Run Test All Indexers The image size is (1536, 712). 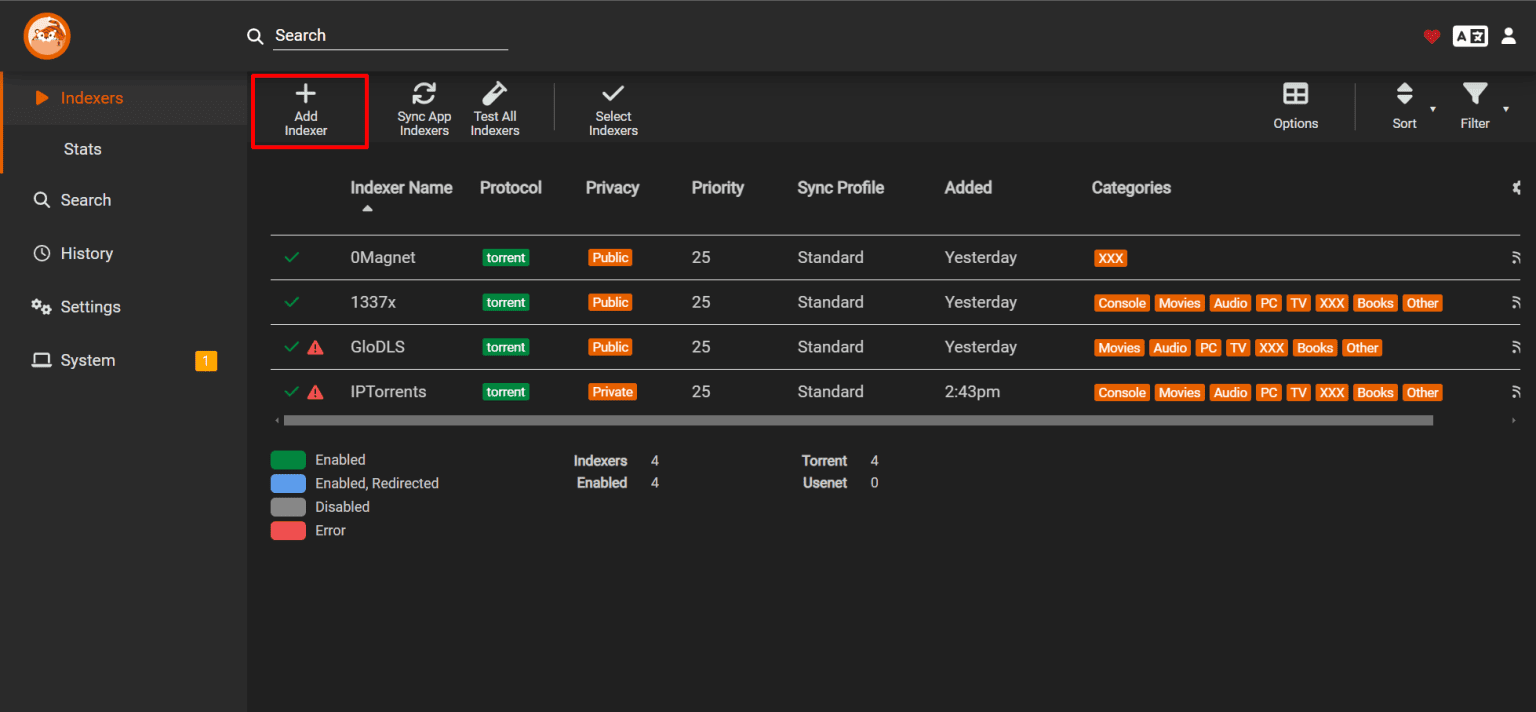coord(494,94)
